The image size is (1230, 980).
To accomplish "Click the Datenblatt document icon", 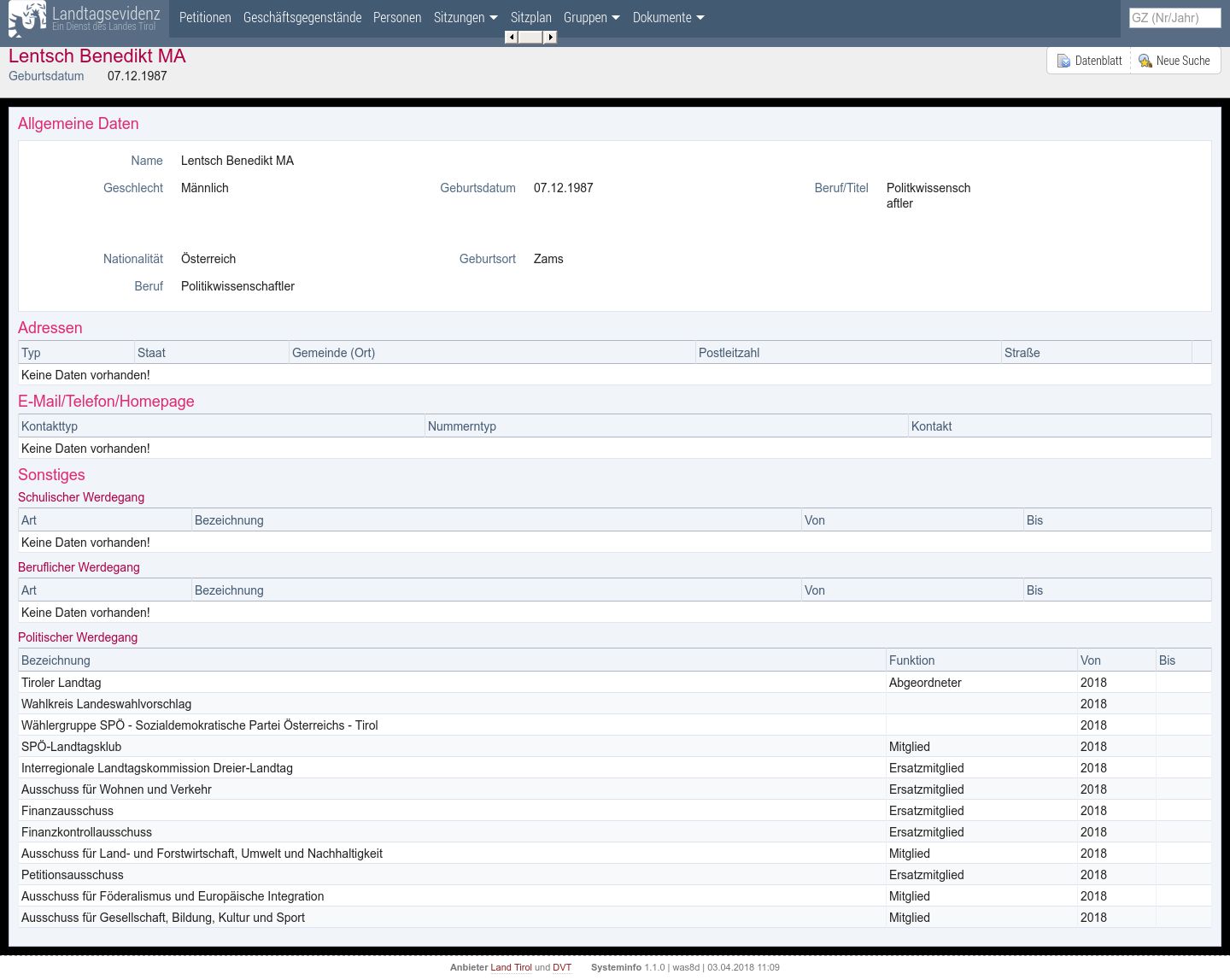I will [x=1063, y=61].
